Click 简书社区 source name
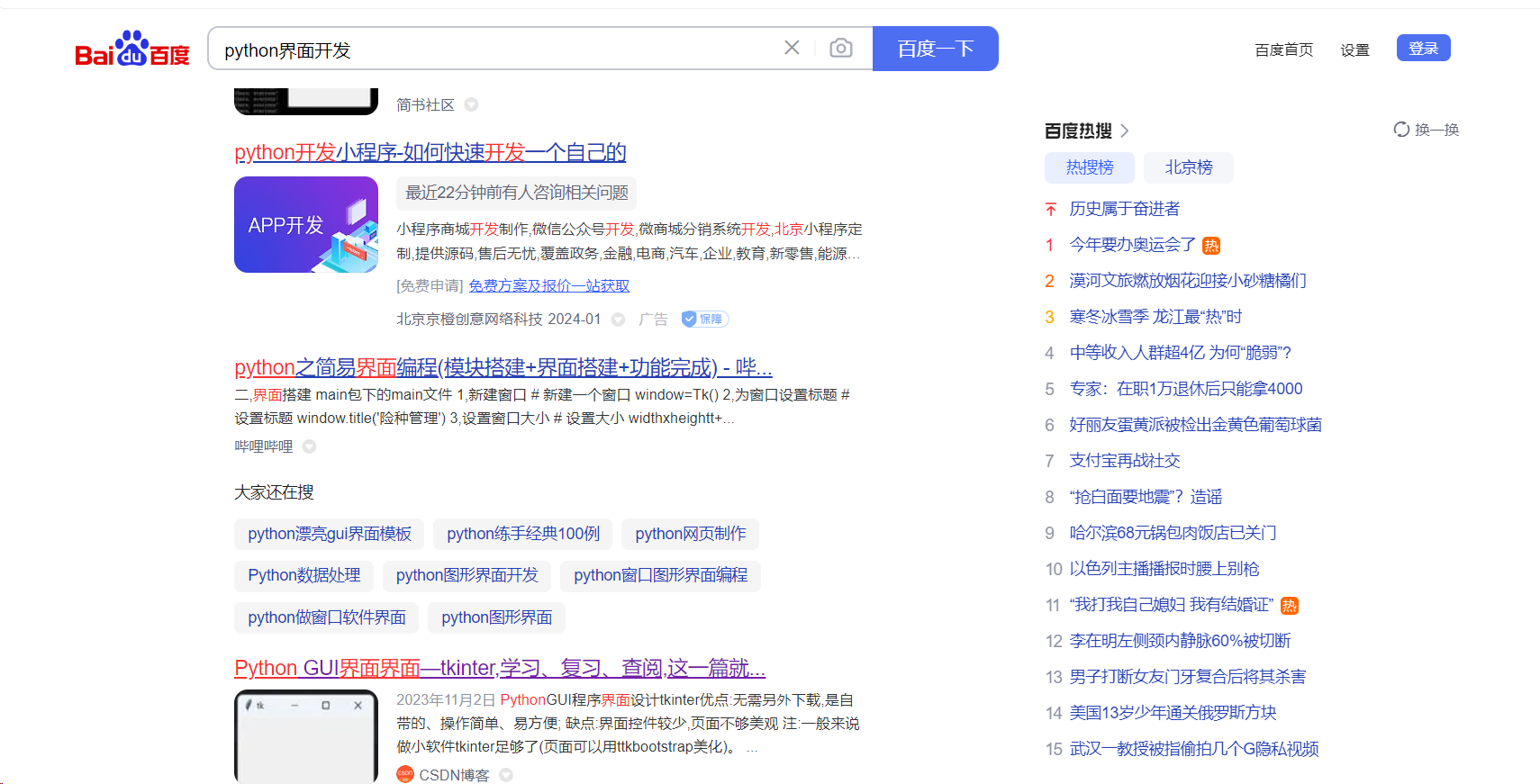This screenshot has height=784, width=1540. pyautogui.click(x=425, y=105)
